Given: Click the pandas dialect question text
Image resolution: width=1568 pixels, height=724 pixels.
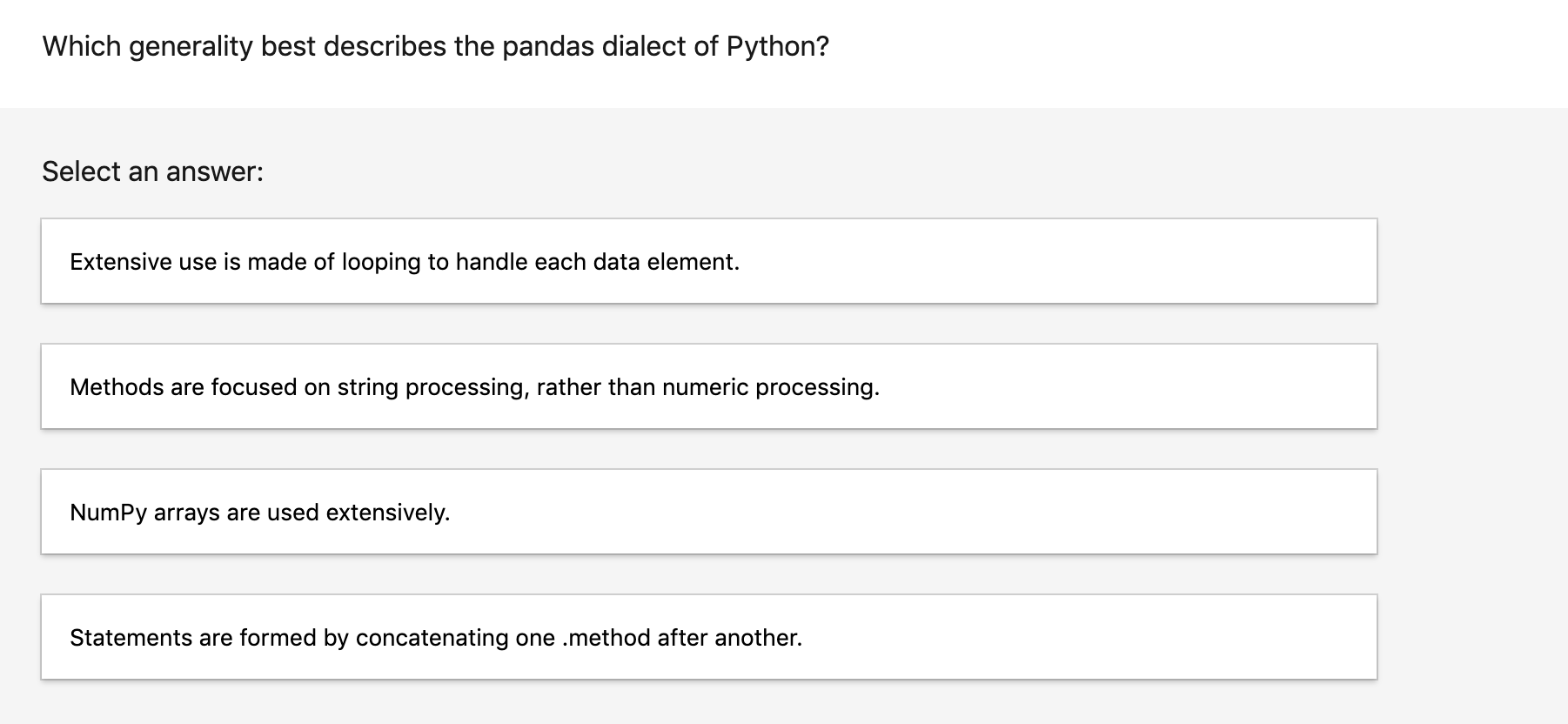Looking at the screenshot, I should (x=436, y=46).
